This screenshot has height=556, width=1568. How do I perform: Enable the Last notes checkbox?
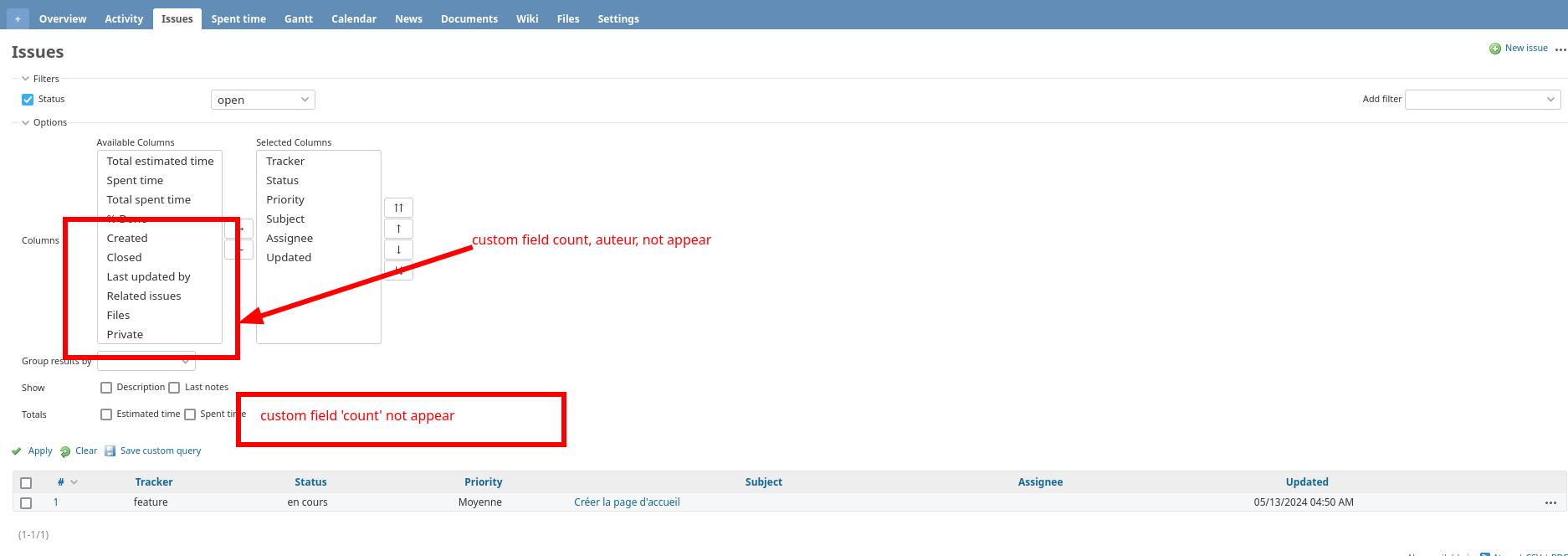click(x=174, y=388)
